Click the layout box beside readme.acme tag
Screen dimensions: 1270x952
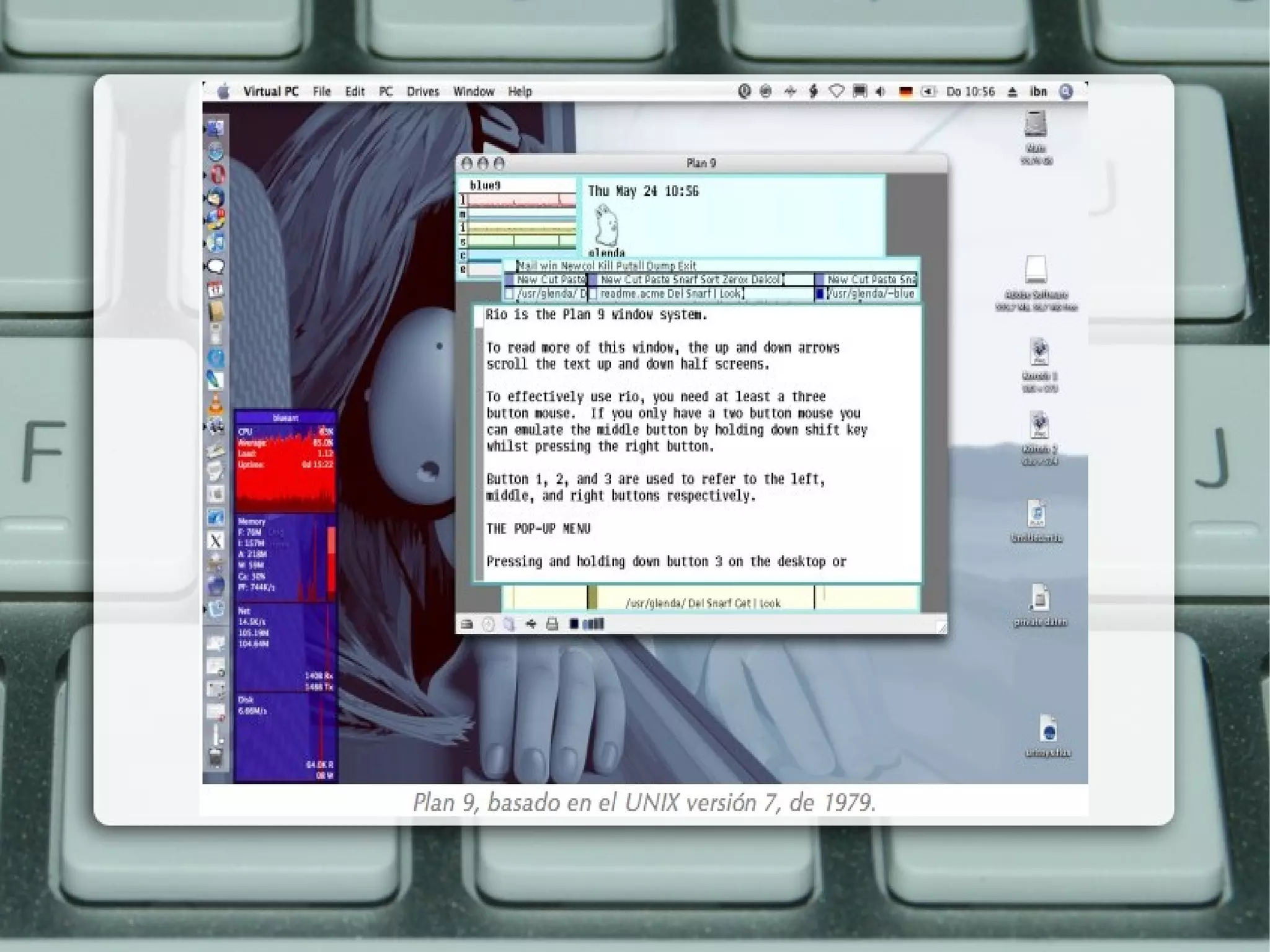[x=593, y=294]
